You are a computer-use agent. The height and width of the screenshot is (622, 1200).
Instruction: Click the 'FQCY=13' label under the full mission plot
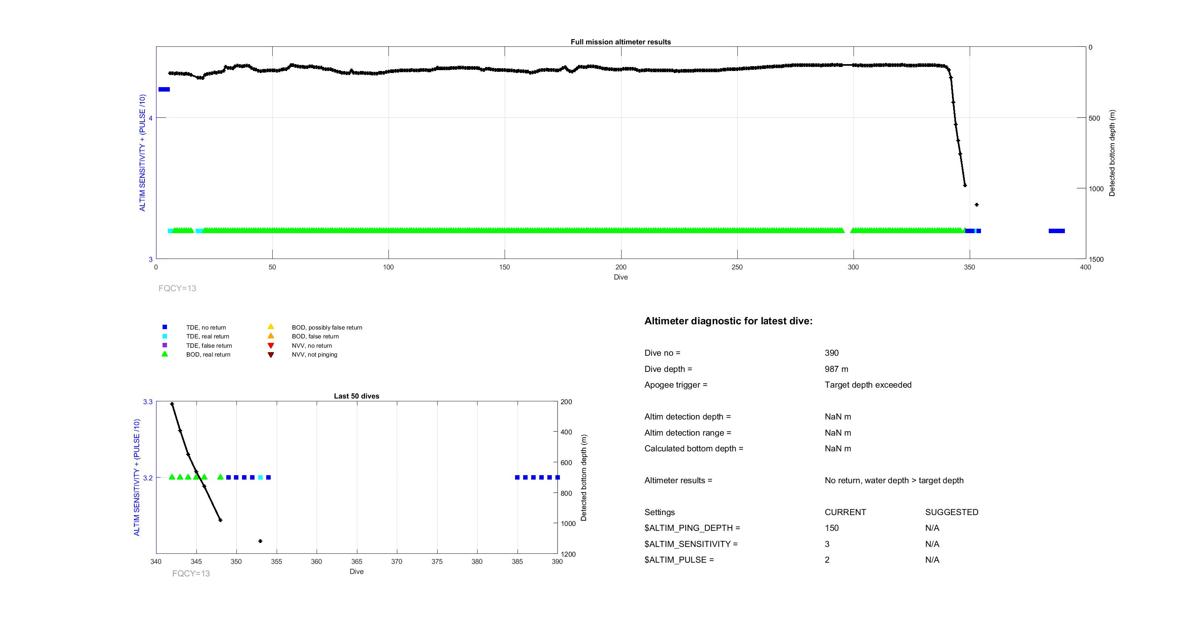pos(177,287)
